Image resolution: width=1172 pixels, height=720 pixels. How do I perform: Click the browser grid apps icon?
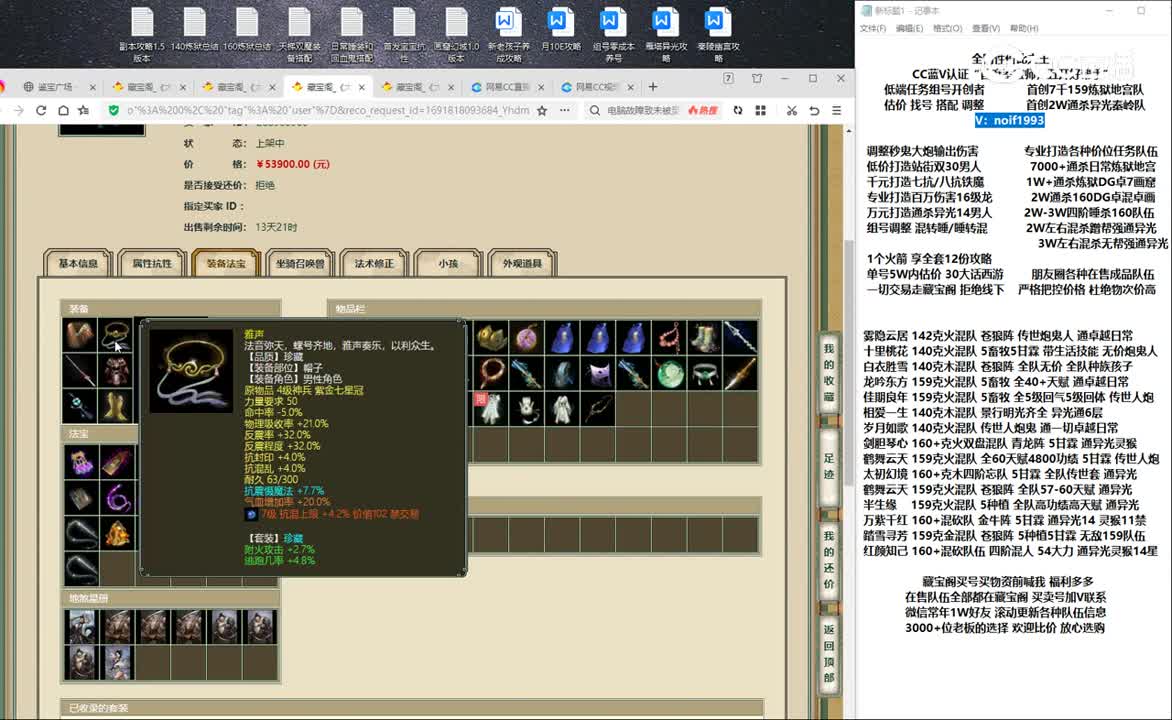760,110
